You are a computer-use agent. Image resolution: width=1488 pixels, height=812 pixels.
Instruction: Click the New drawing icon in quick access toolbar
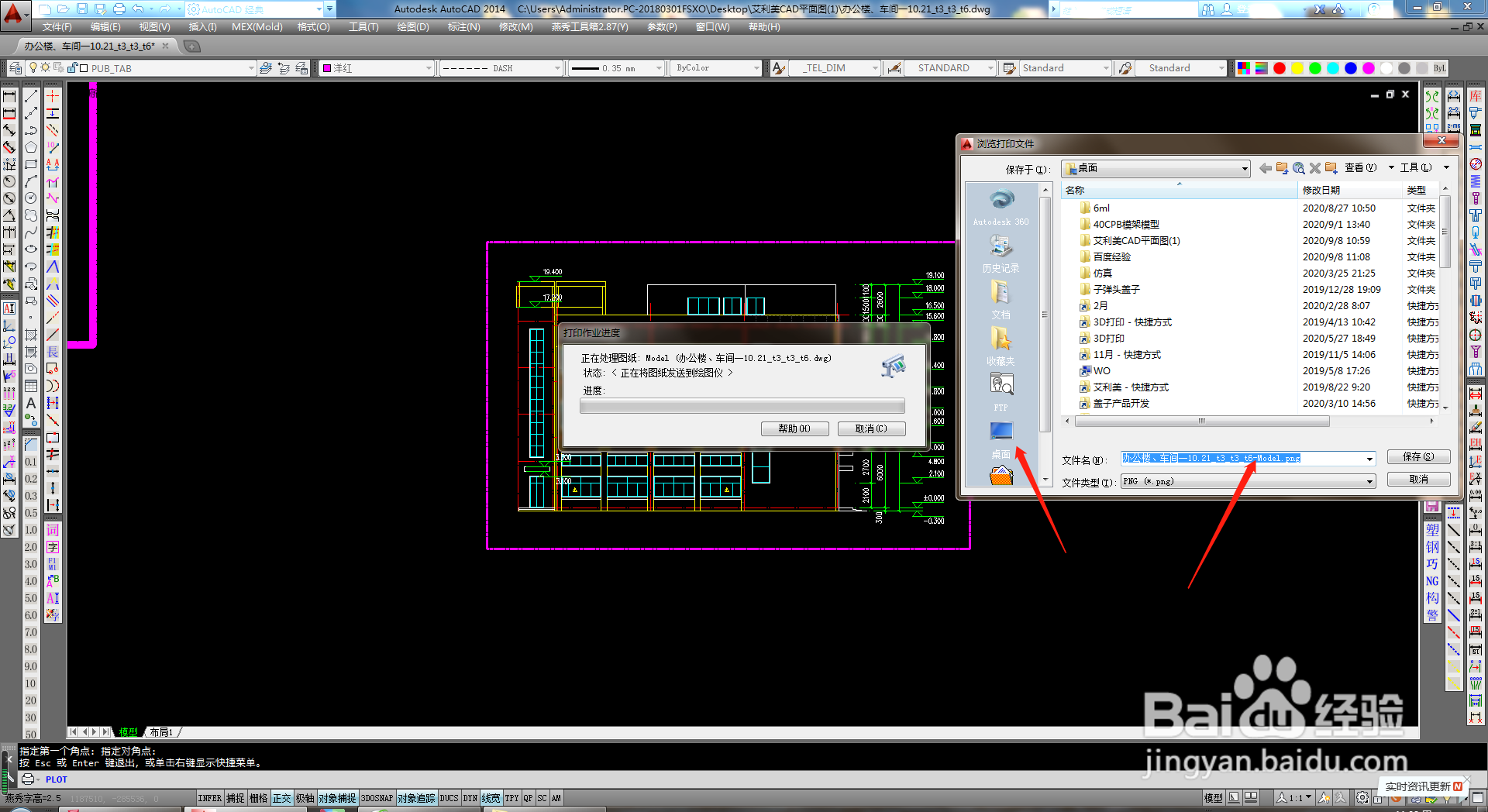click(44, 9)
